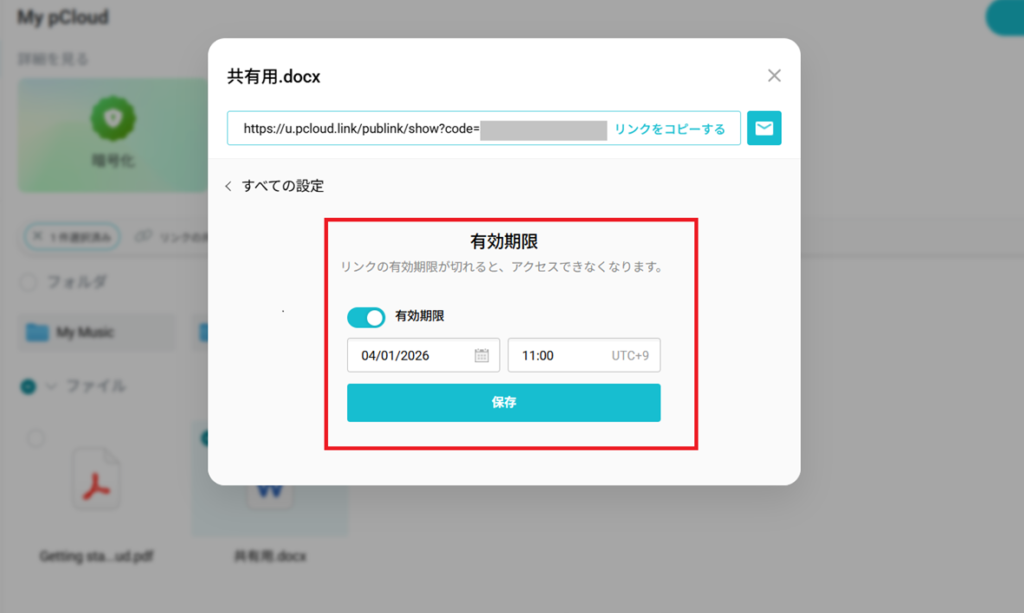The image size is (1024, 613).
Task: Select the checkbox above the PDF file
Action: point(36,438)
